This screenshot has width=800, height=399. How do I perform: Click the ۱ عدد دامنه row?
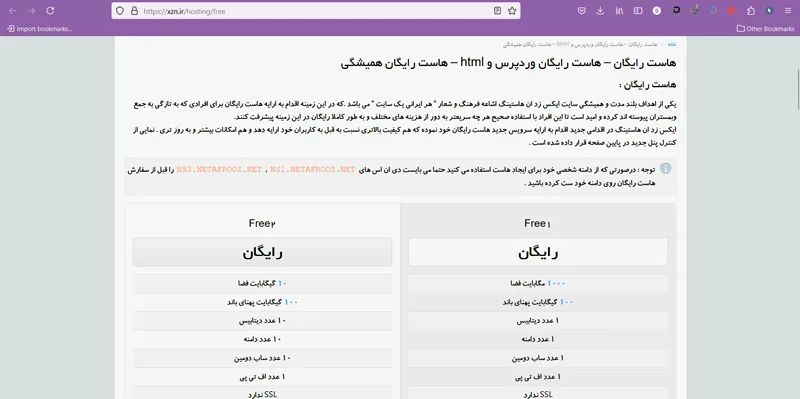[538, 339]
